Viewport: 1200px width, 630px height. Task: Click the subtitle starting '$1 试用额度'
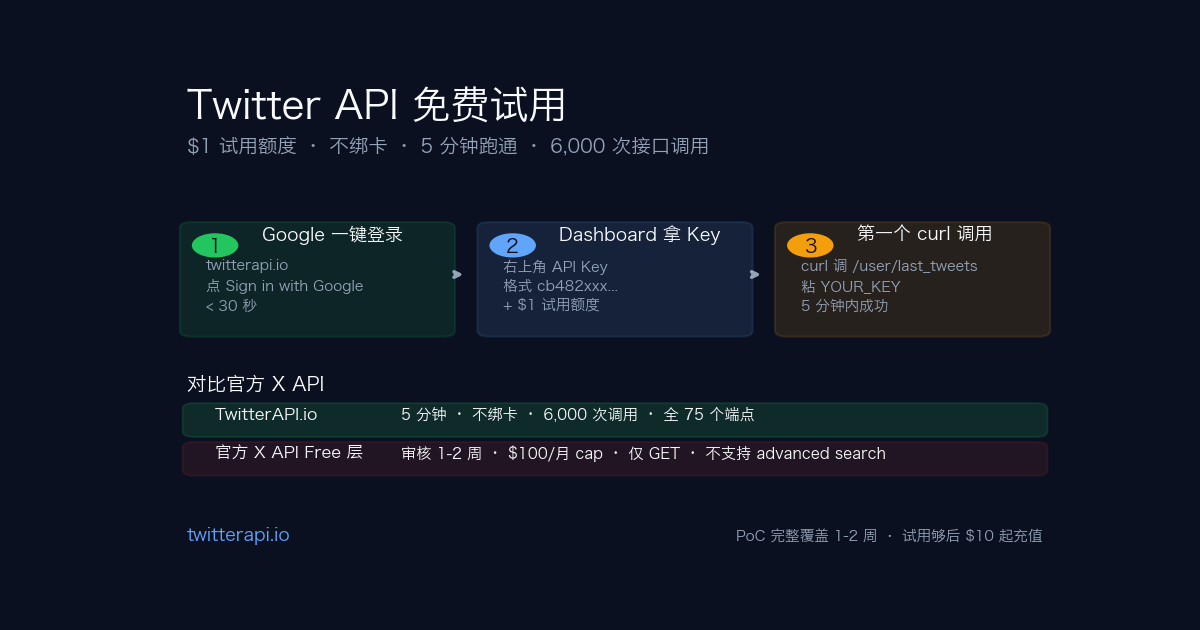pyautogui.click(x=448, y=146)
